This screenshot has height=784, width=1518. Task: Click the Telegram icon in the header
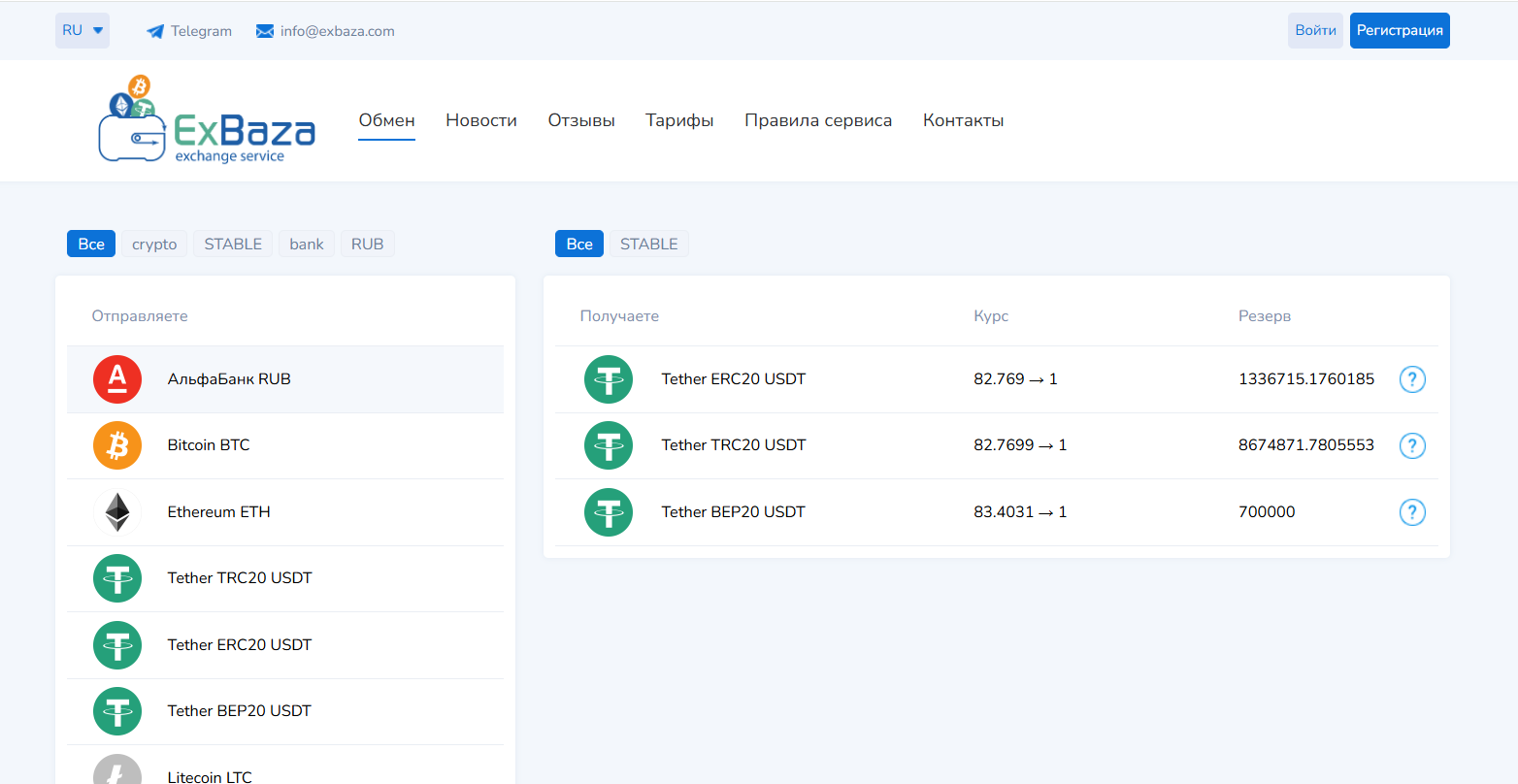tap(154, 30)
